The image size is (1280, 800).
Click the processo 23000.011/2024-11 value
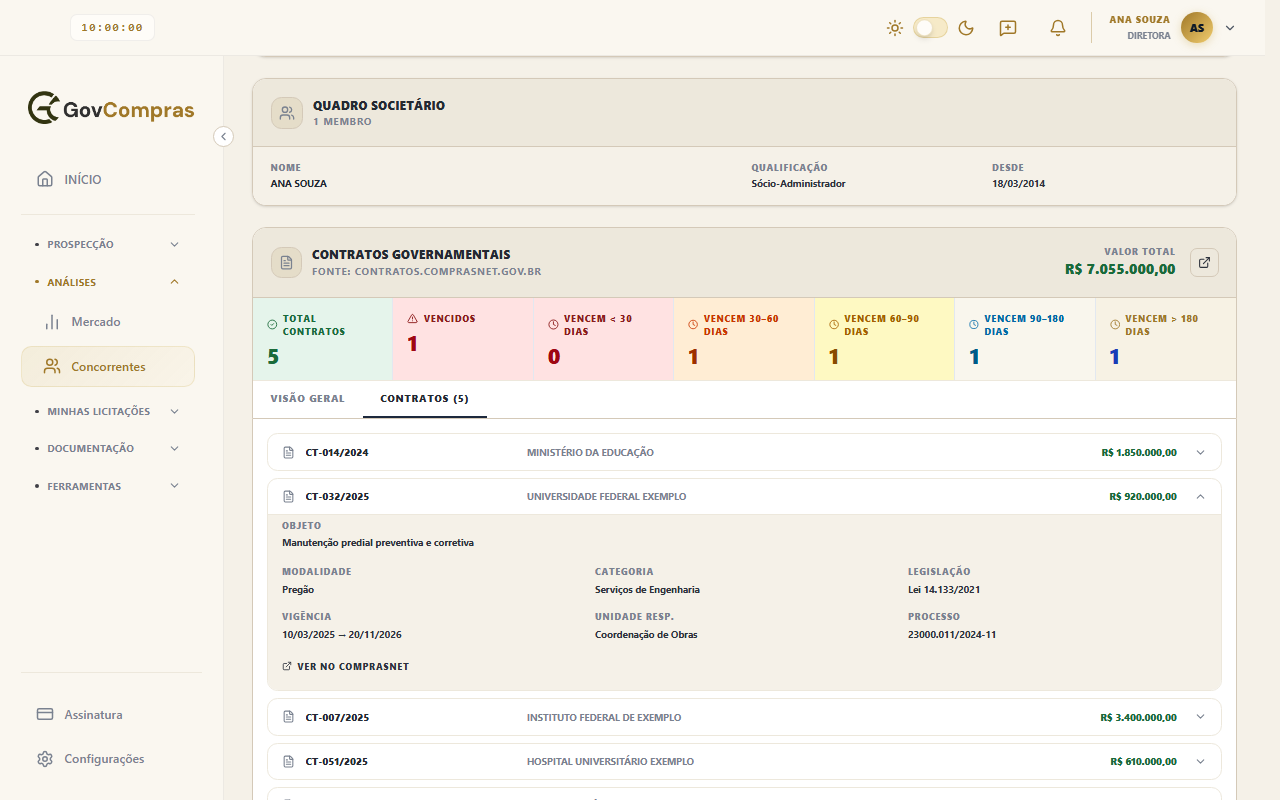(952, 634)
